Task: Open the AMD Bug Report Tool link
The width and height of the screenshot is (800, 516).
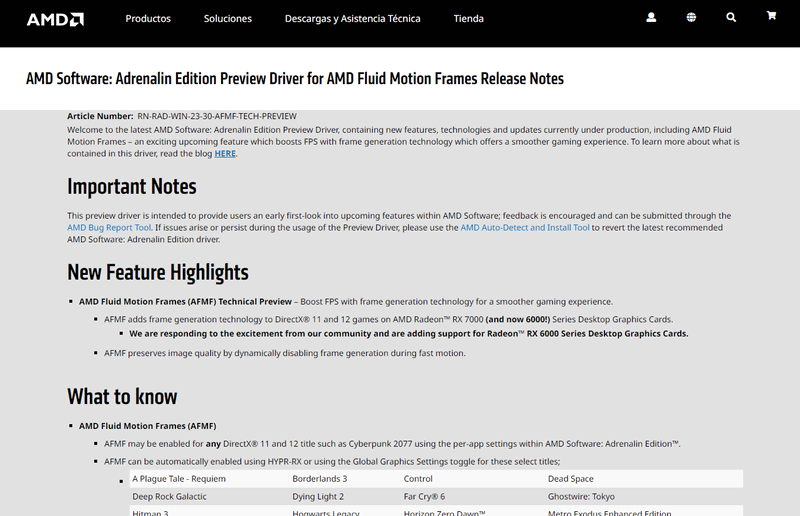Action: tap(109, 228)
